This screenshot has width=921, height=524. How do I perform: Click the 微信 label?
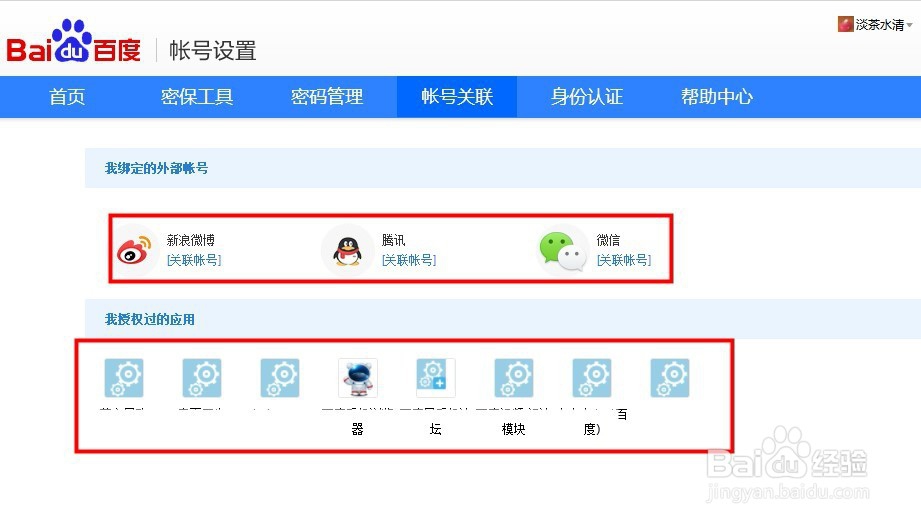[609, 240]
